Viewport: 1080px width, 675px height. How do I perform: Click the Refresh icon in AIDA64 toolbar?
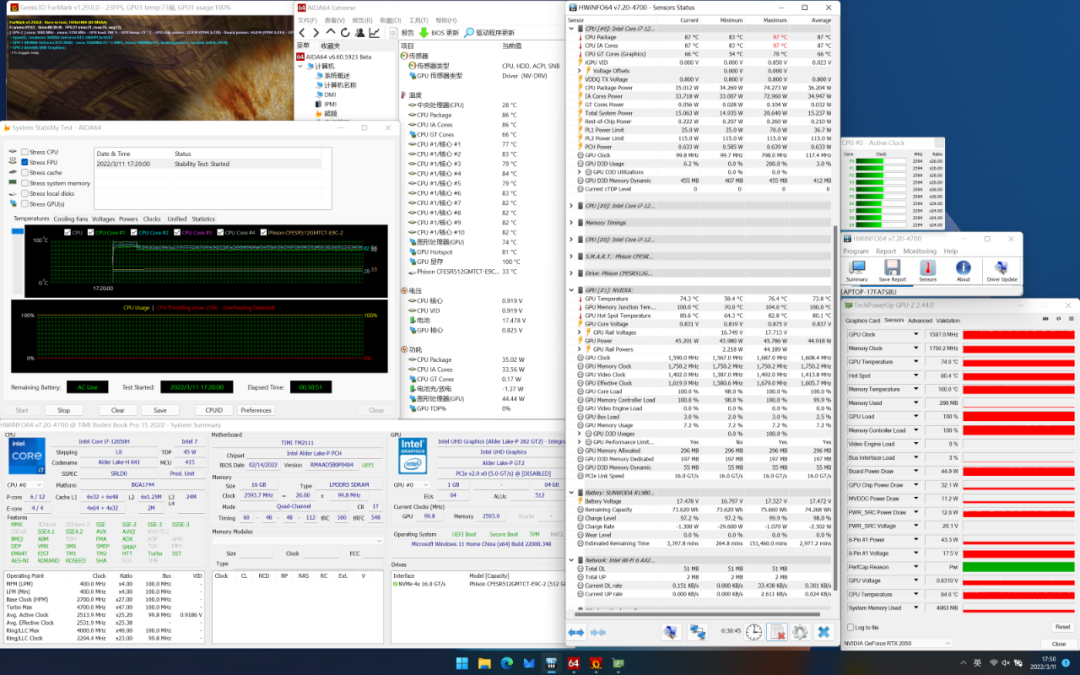pyautogui.click(x=345, y=32)
